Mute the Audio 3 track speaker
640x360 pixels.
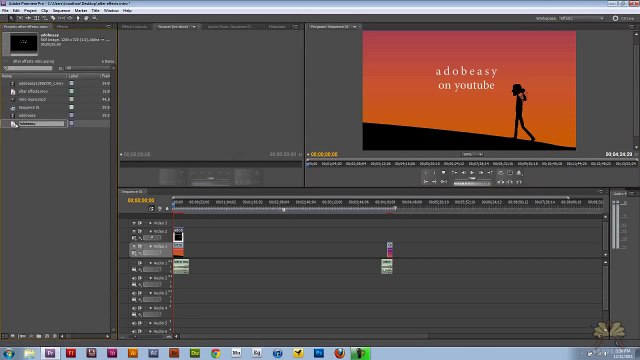[134, 293]
